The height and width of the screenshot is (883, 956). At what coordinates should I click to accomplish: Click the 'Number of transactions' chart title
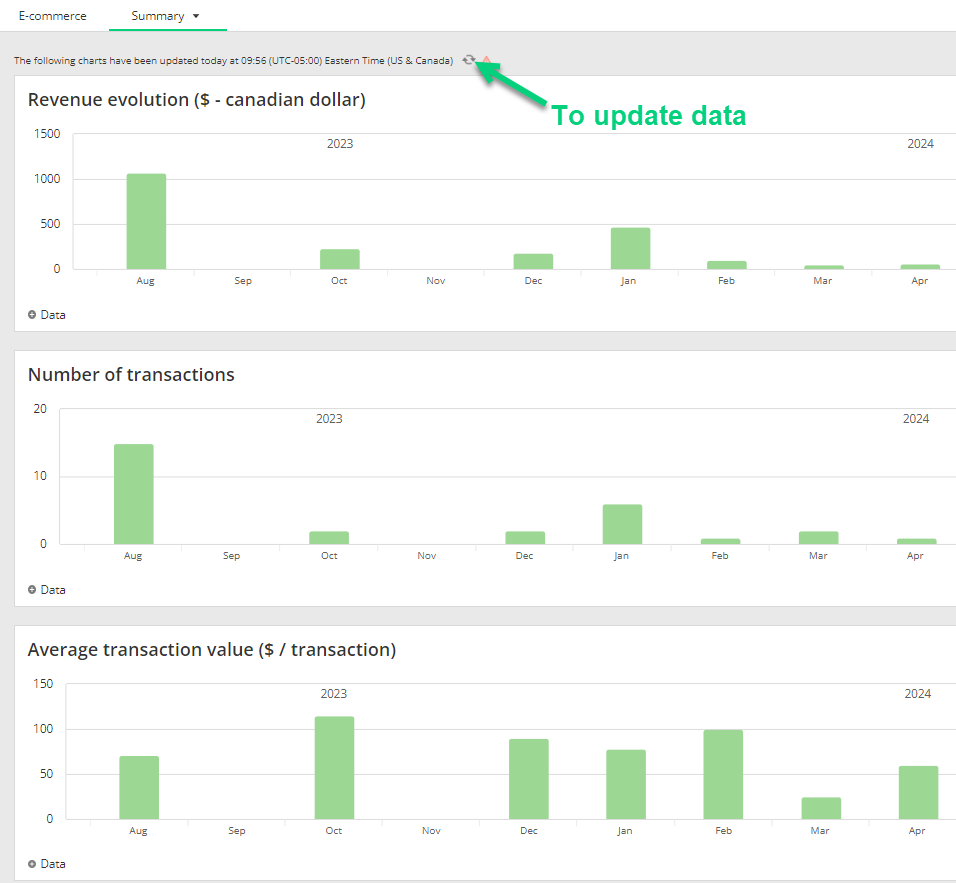[131, 374]
